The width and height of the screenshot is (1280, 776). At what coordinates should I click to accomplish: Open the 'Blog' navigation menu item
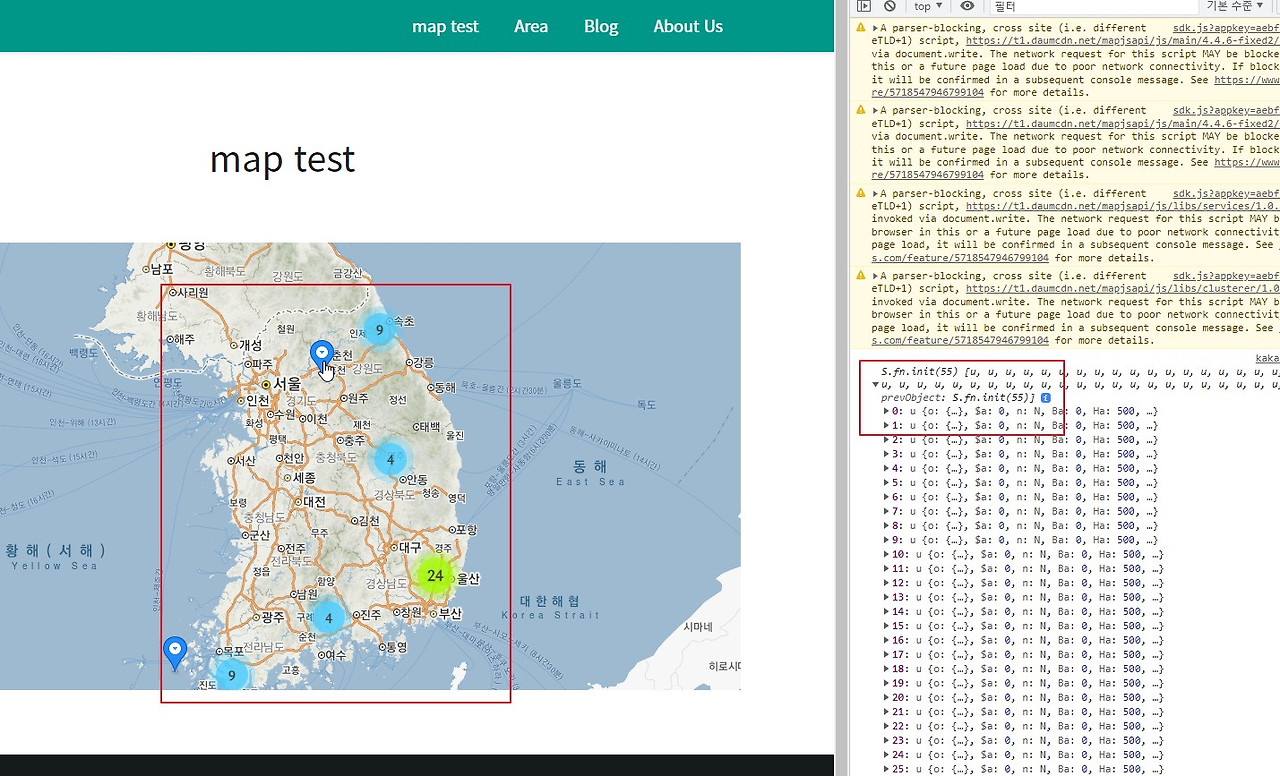601,26
